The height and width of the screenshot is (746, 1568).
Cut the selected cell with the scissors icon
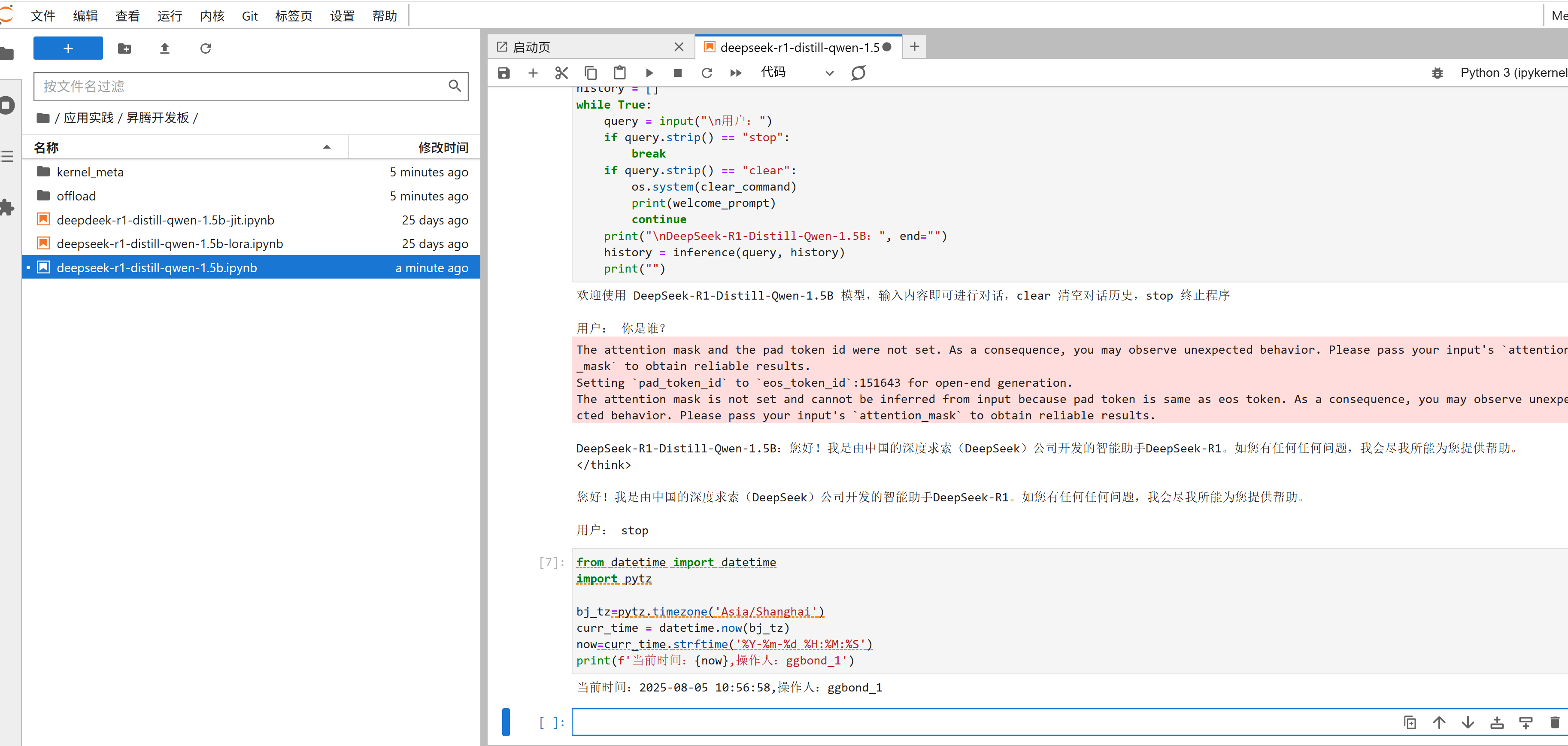561,73
